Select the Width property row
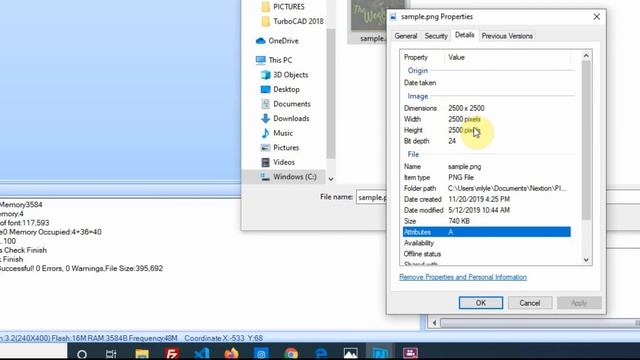 click(487, 119)
